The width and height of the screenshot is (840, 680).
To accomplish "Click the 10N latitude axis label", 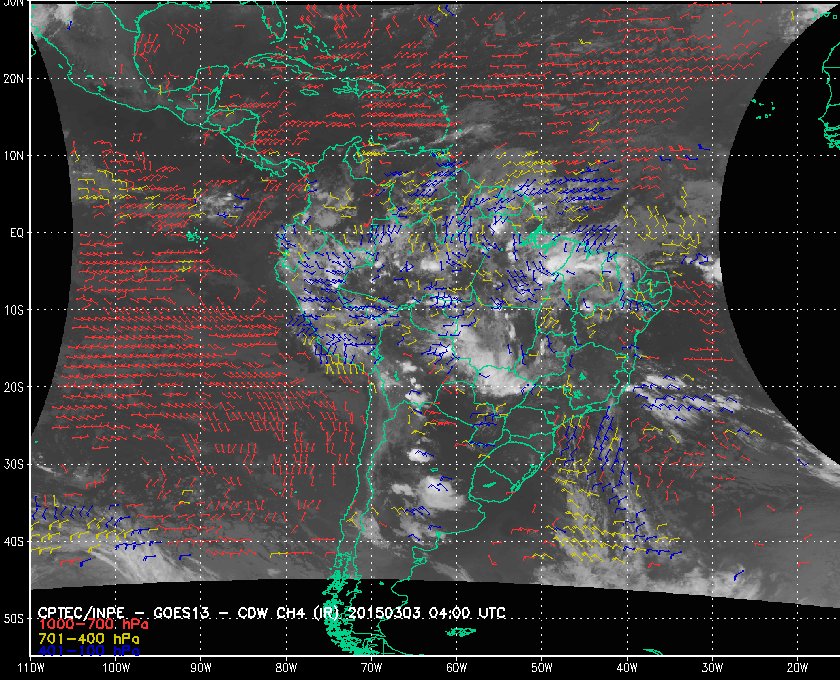I will (x=13, y=155).
